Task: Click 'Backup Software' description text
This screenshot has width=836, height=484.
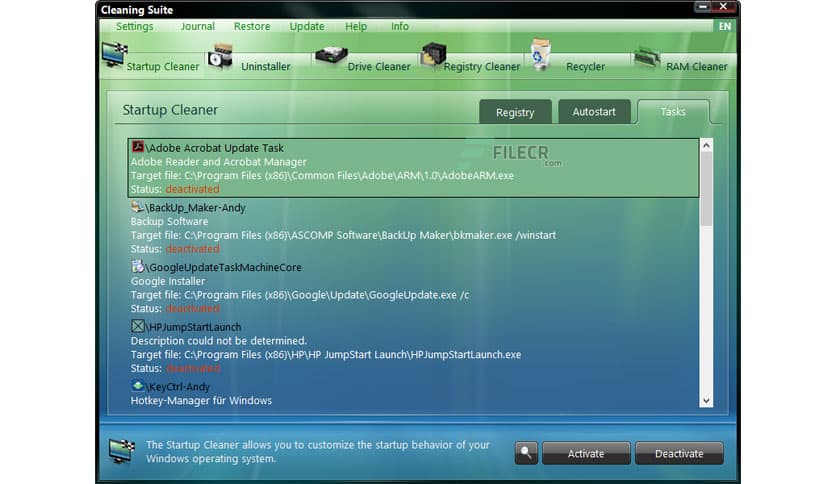Action: (x=170, y=221)
